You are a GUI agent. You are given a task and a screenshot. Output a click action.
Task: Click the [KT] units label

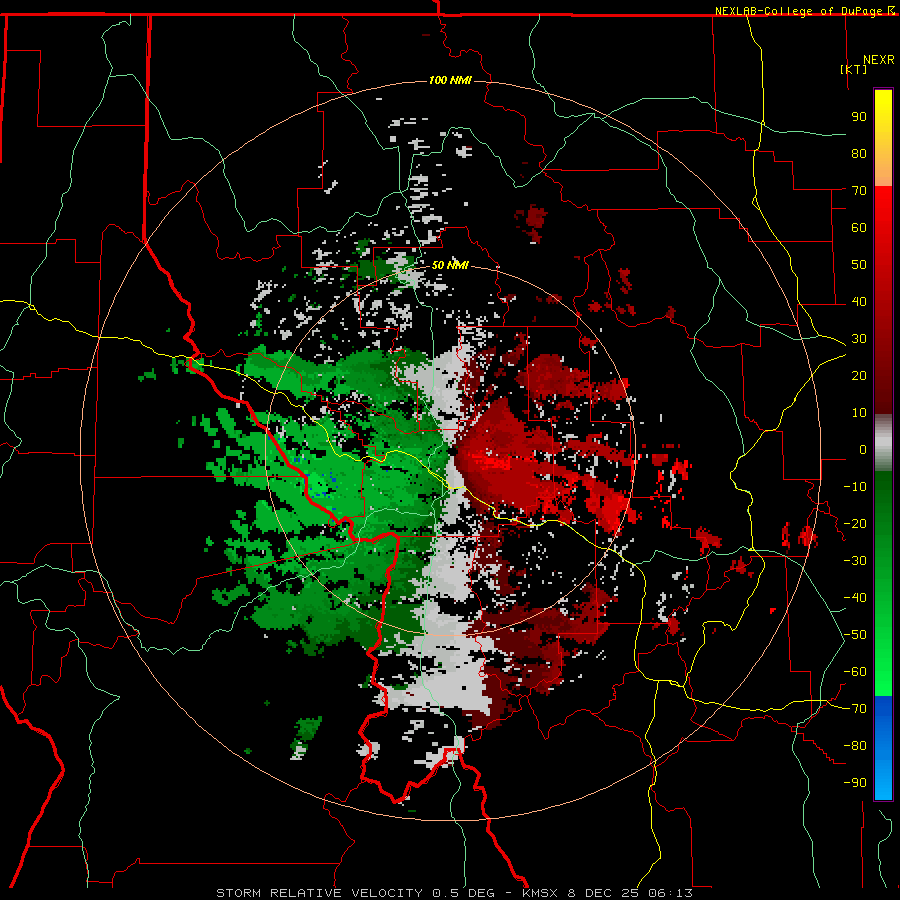(x=854, y=69)
